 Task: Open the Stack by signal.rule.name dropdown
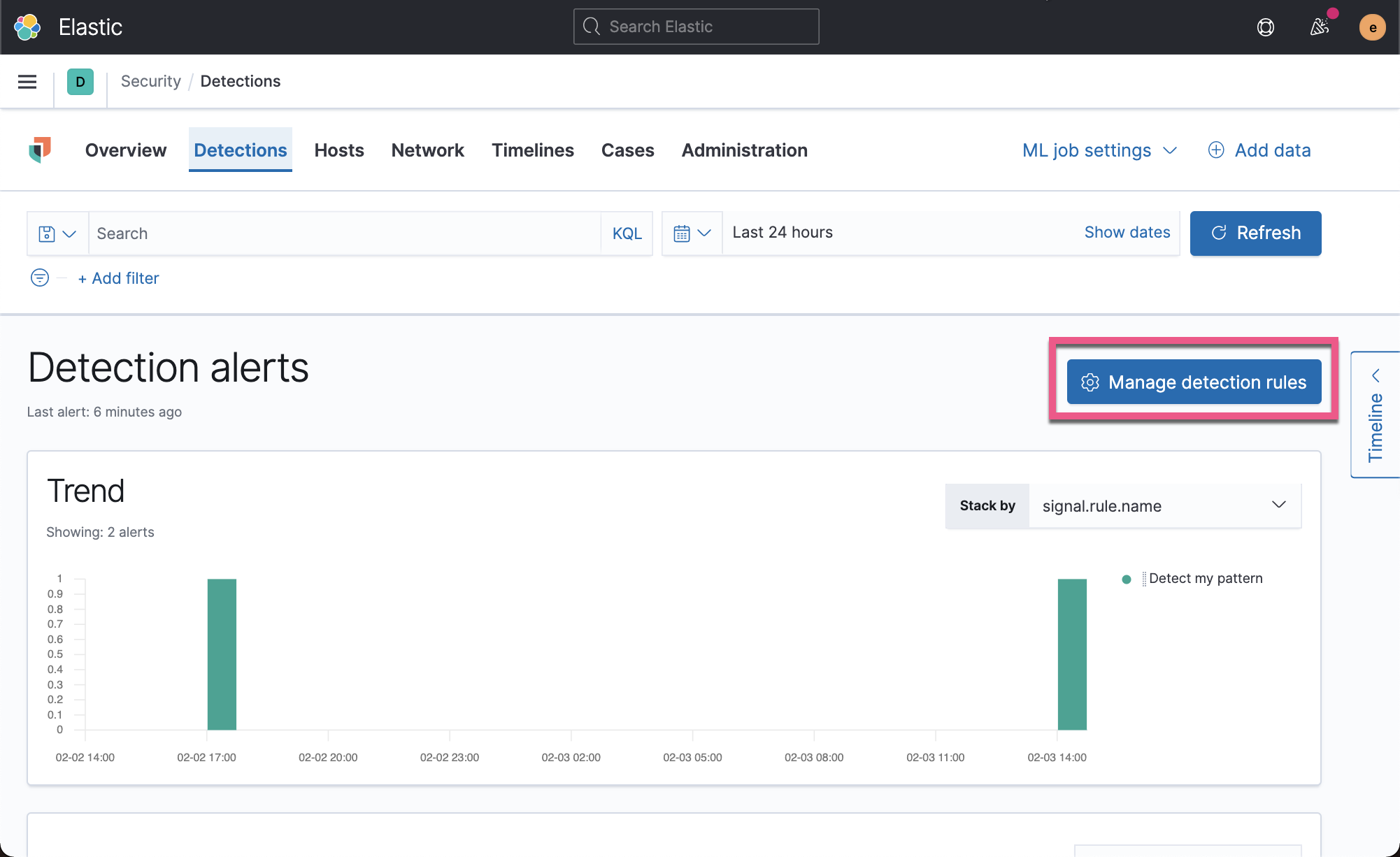click(x=1163, y=505)
